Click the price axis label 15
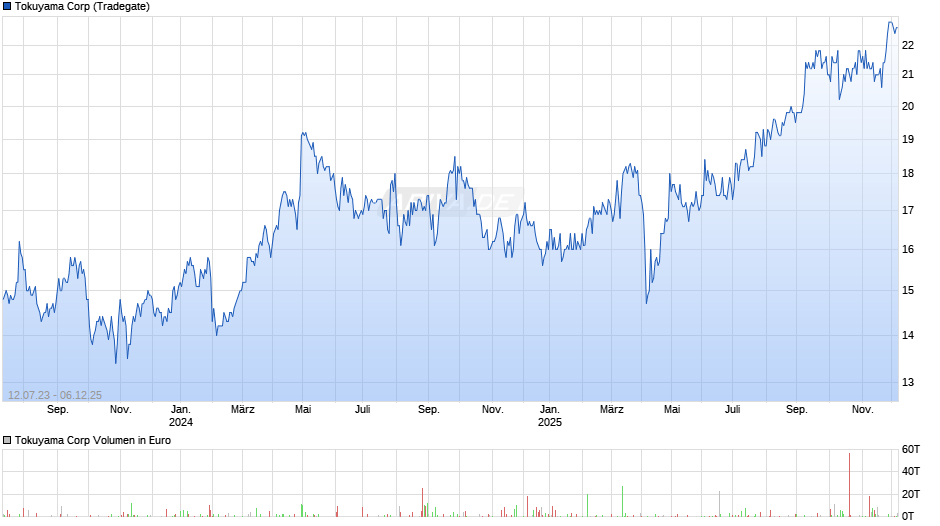The image size is (940, 526). point(908,291)
